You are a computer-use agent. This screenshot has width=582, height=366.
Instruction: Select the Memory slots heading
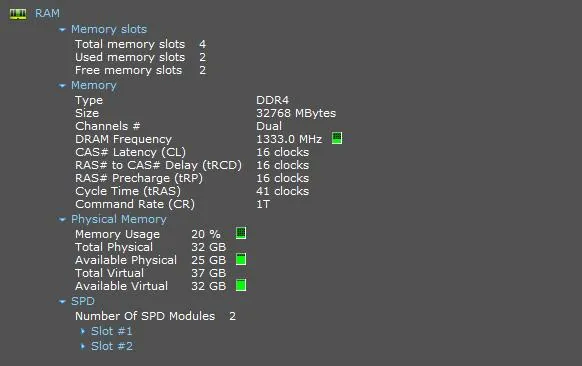[109, 29]
